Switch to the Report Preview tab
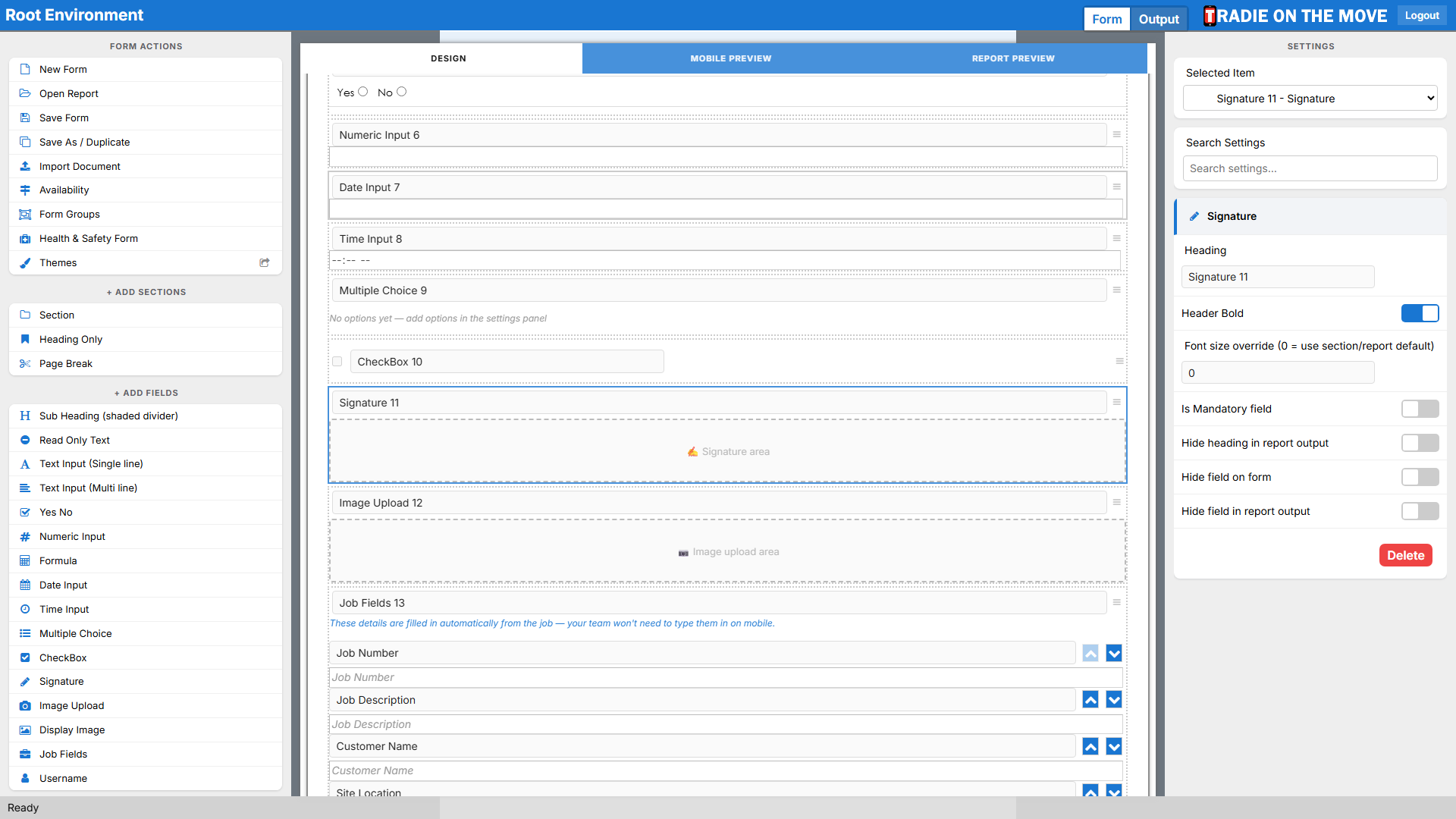 [x=1013, y=58]
